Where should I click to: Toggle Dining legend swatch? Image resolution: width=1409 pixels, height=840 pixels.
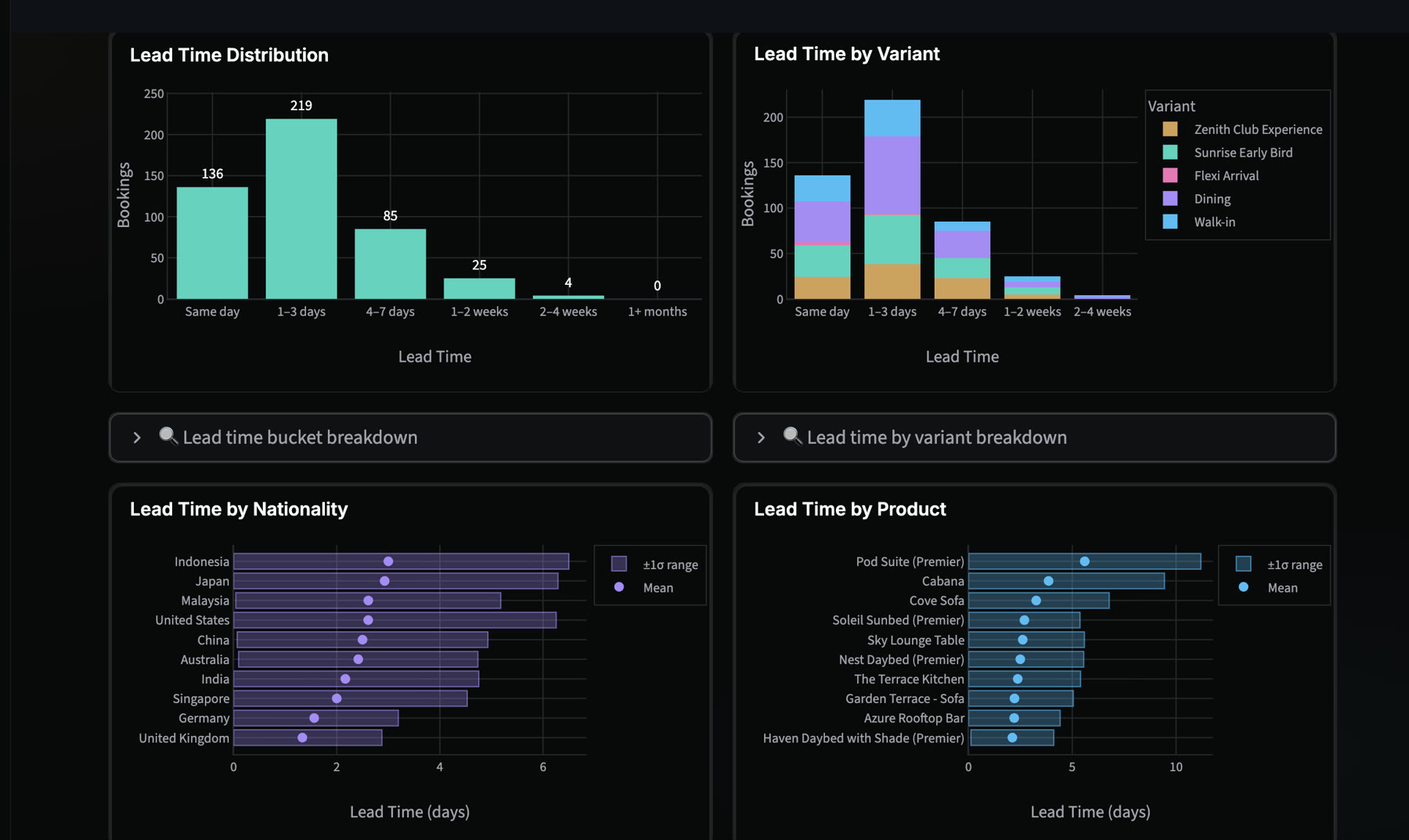point(1170,199)
